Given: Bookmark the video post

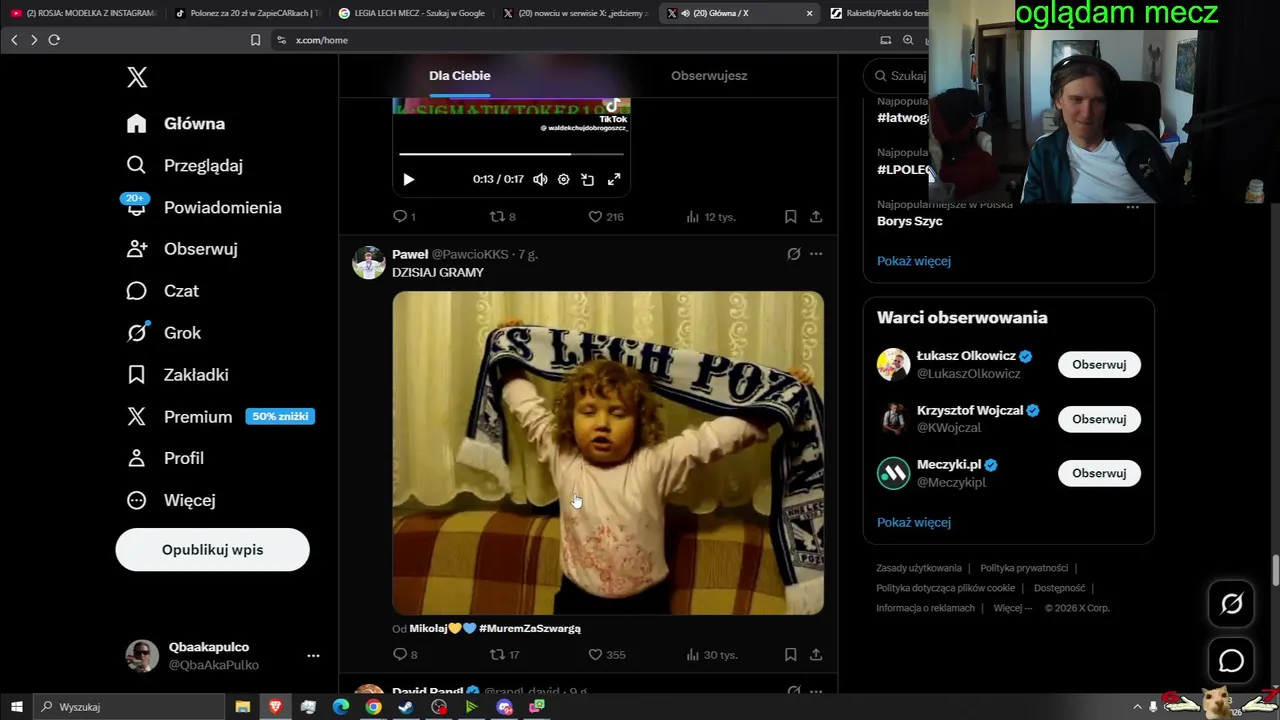Looking at the screenshot, I should (790, 216).
